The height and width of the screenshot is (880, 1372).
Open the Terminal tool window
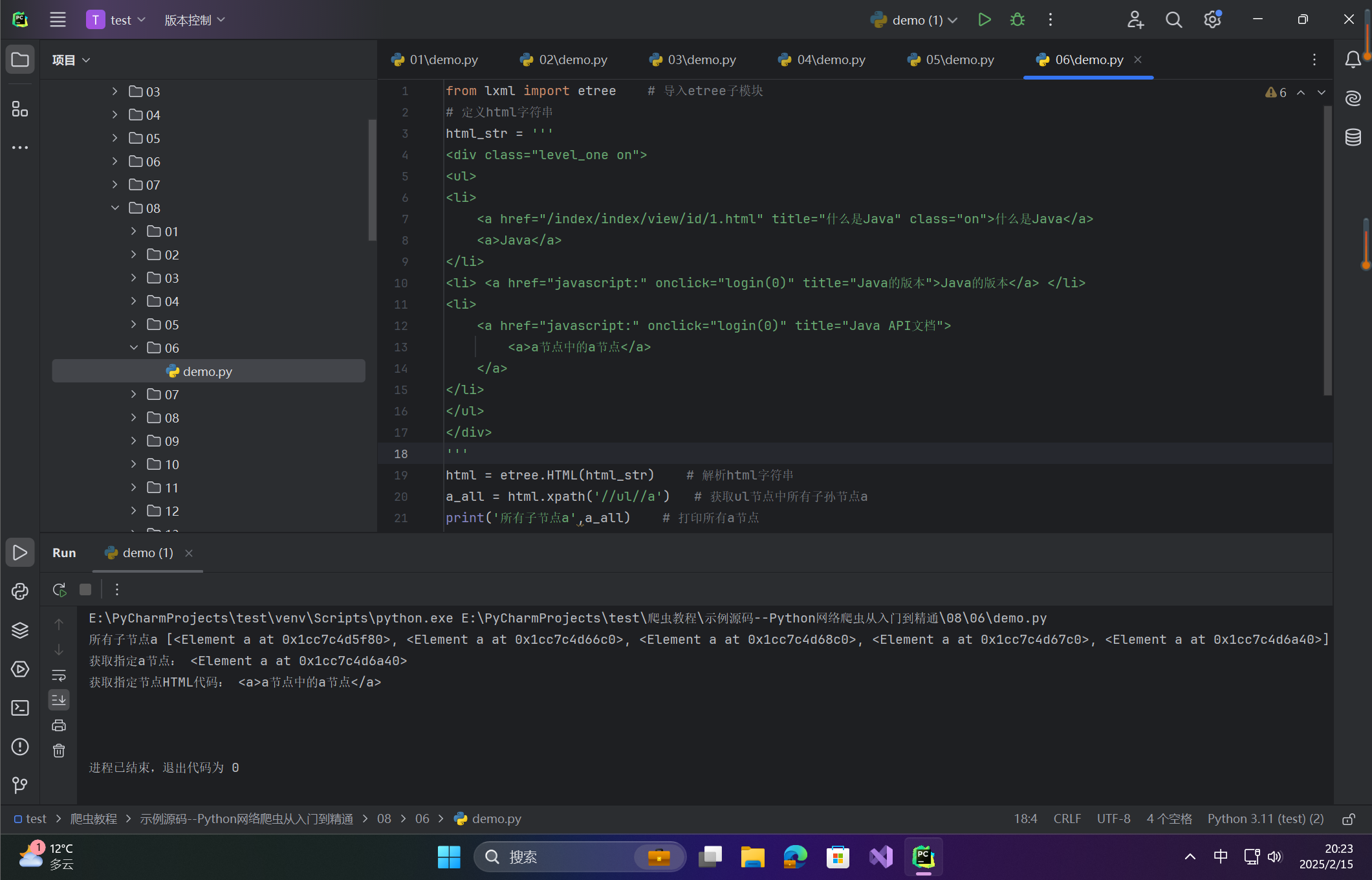20,708
